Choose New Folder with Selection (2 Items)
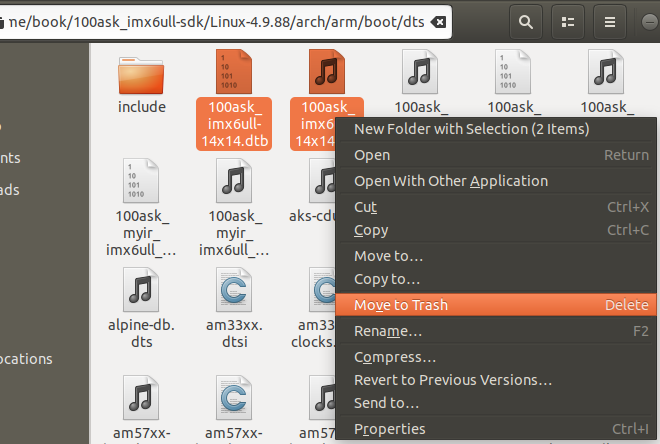 coord(496,129)
